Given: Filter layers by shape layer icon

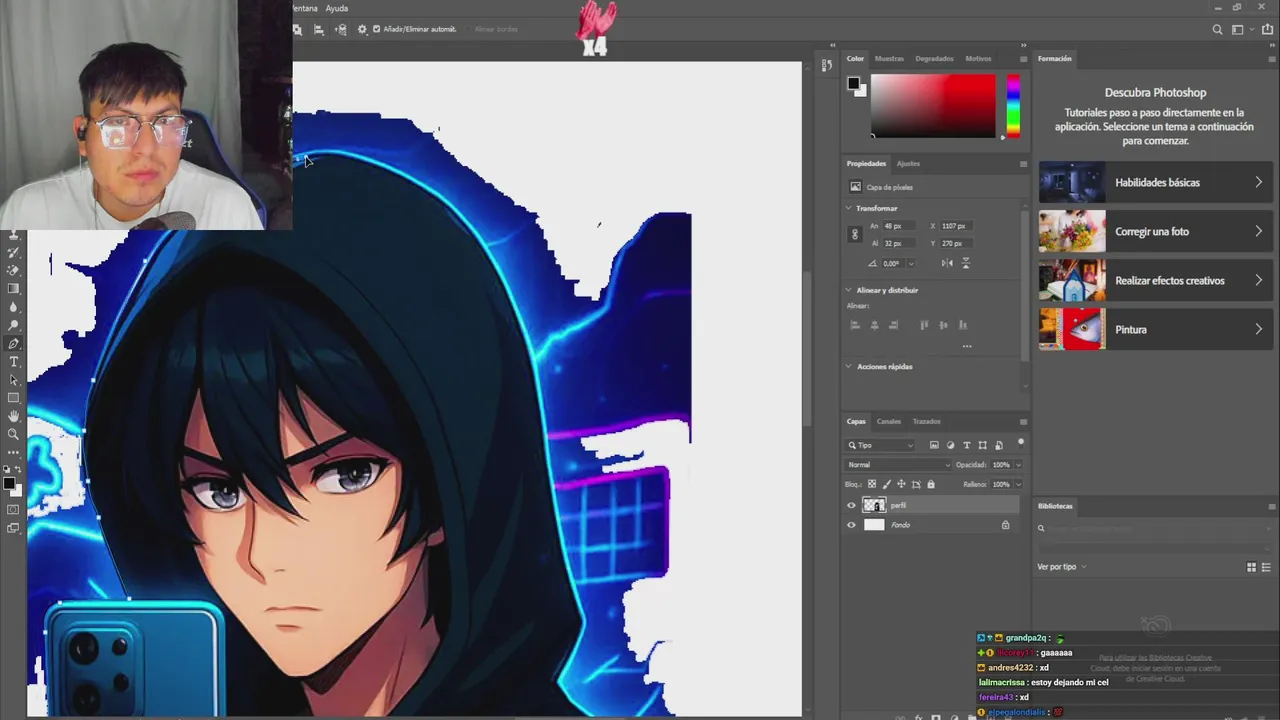Looking at the screenshot, I should 983,445.
